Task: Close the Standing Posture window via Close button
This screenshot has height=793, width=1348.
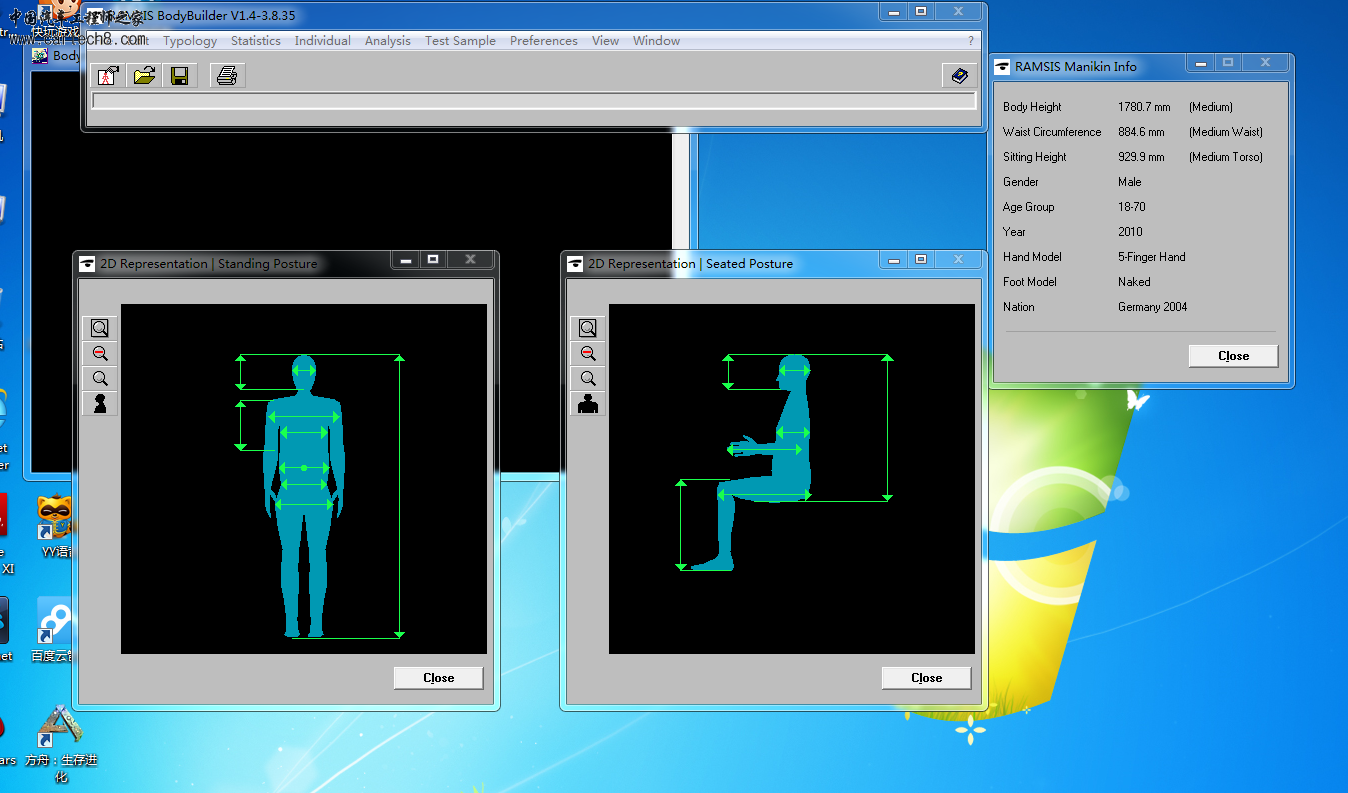Action: tap(438, 678)
